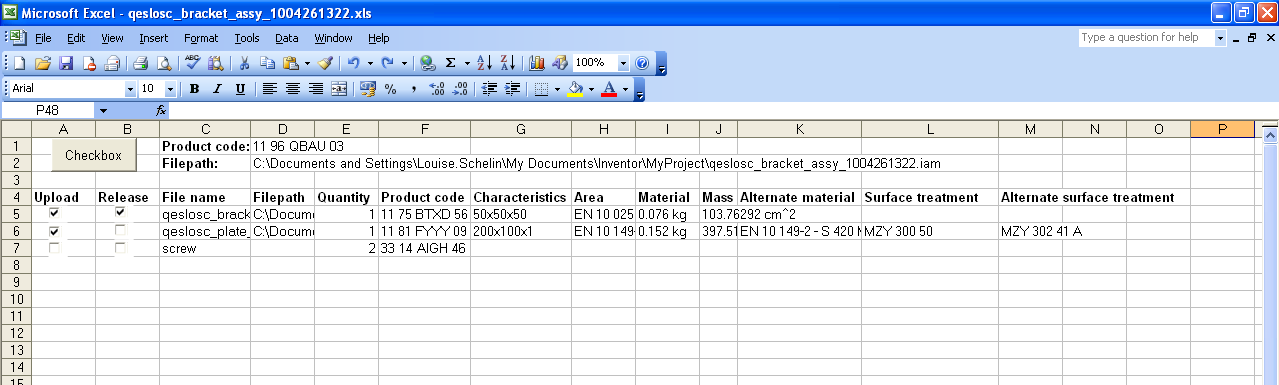Open the font size 10 dropdown
Screen dimensions: 1279x385
point(170,89)
